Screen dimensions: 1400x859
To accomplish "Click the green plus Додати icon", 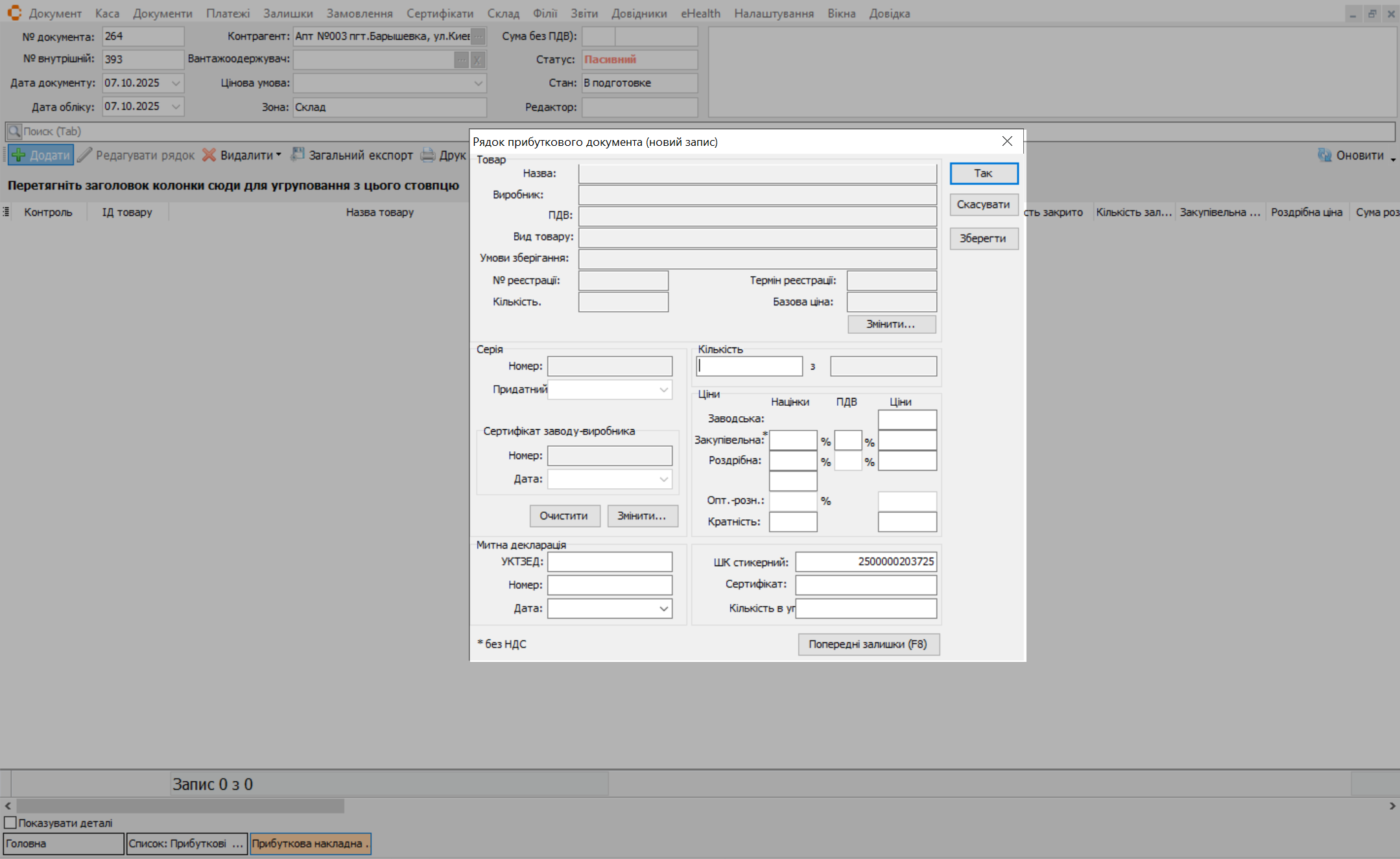I will click(19, 156).
